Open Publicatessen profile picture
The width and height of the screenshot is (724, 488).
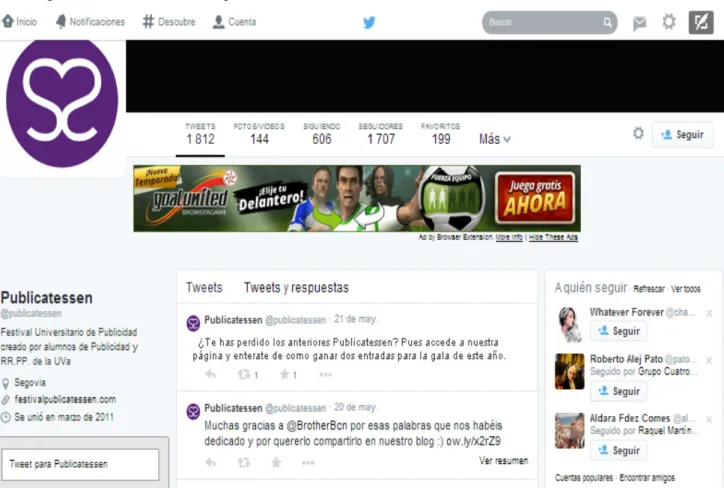(x=62, y=104)
